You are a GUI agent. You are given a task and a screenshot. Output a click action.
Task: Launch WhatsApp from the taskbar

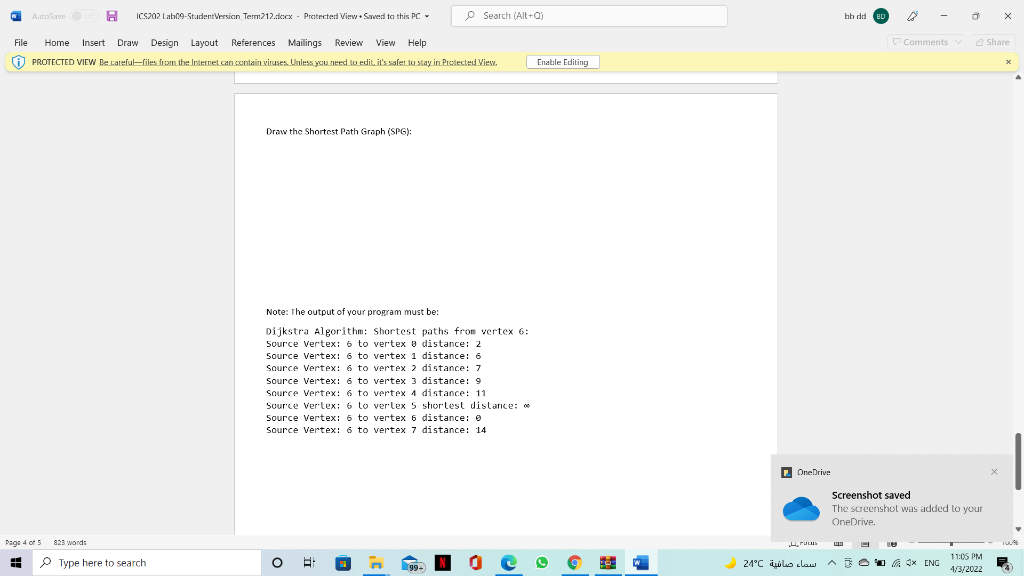[541, 561]
